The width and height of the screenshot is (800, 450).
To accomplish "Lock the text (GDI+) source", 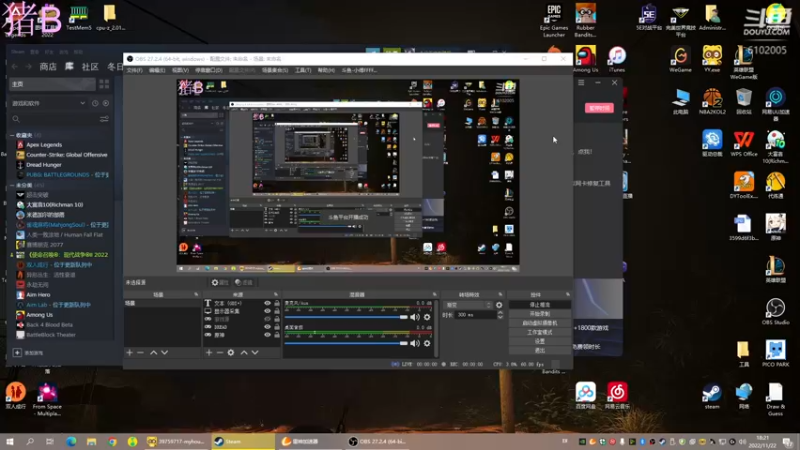I will (277, 303).
